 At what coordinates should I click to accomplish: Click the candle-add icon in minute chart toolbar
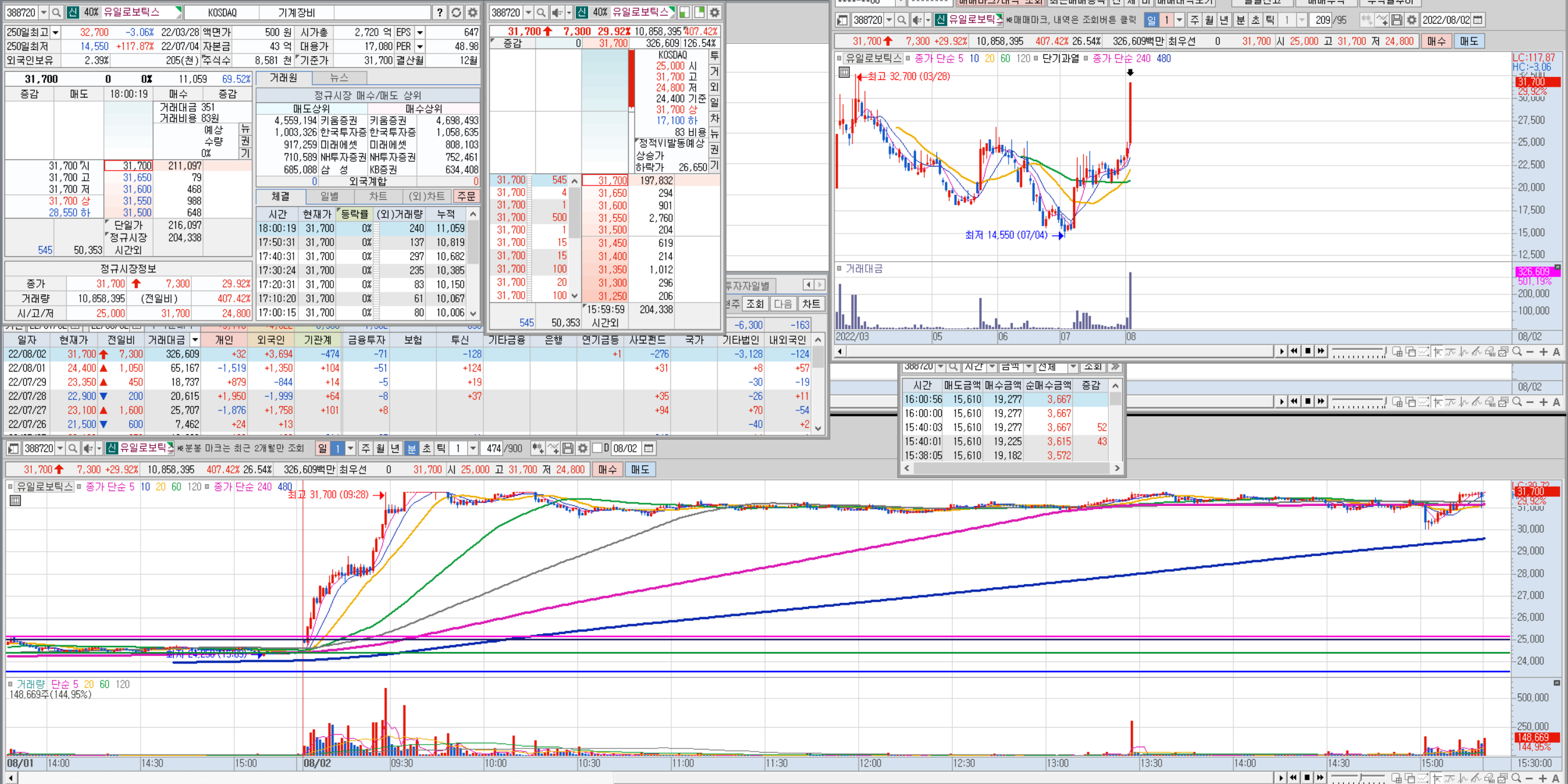538,449
